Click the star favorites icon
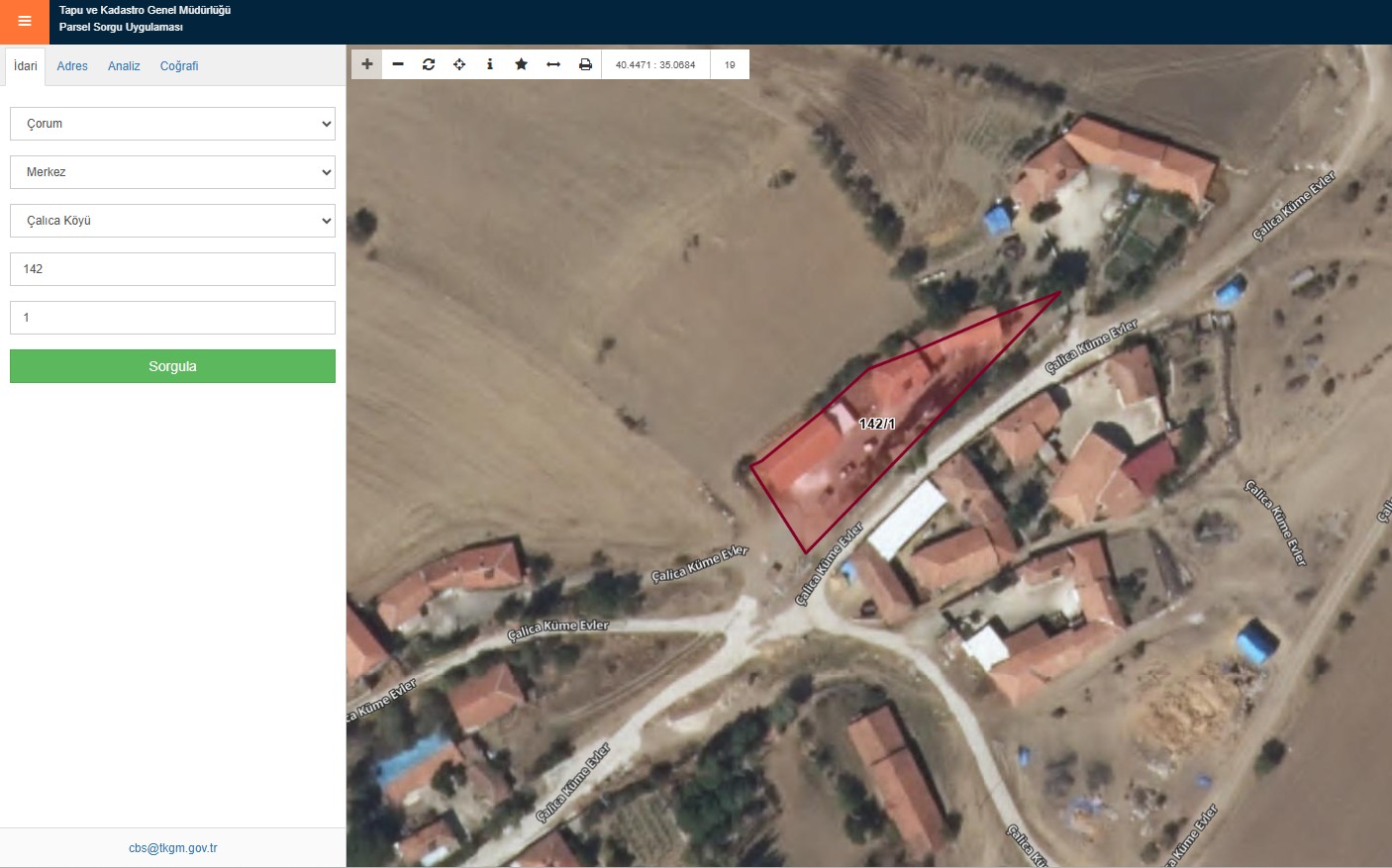Screen dimensions: 1392x868 pyautogui.click(x=521, y=64)
